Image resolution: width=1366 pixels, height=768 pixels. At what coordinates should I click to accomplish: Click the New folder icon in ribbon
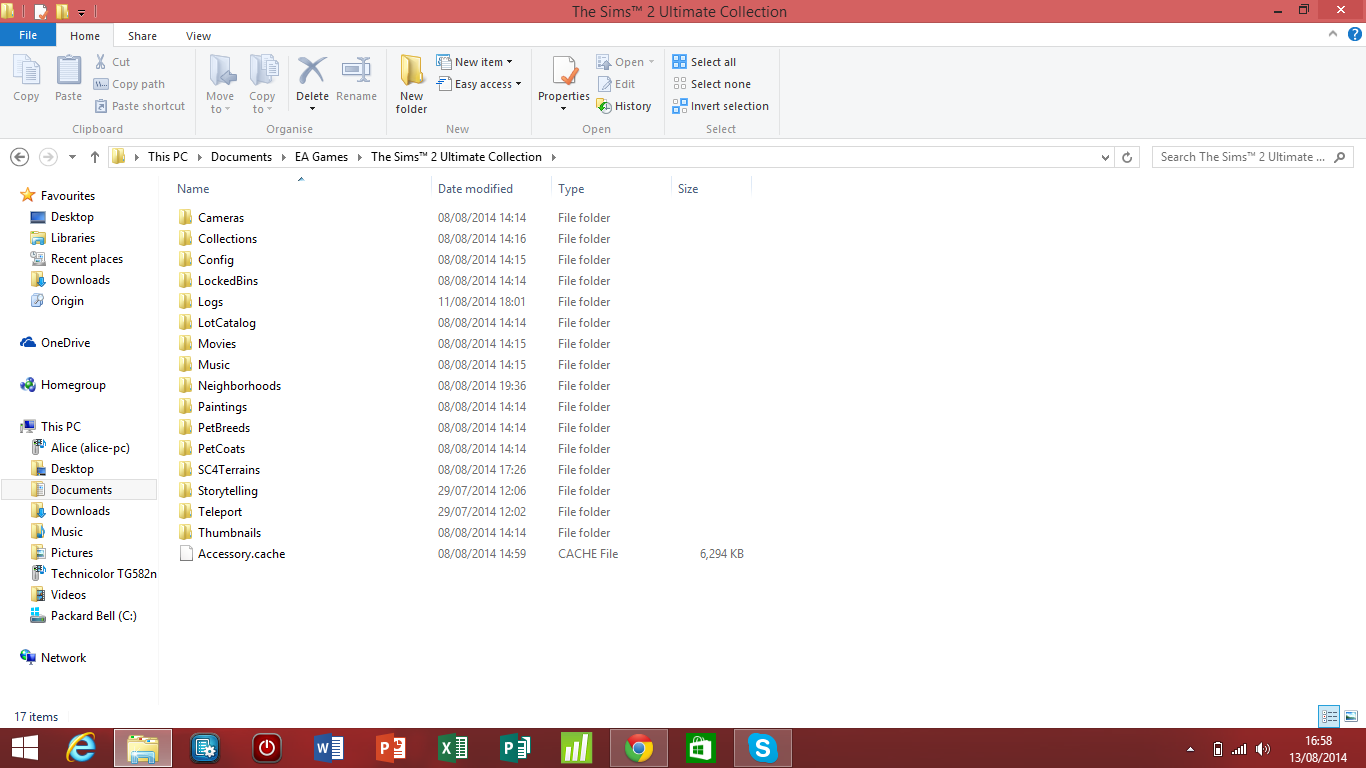[x=411, y=74]
